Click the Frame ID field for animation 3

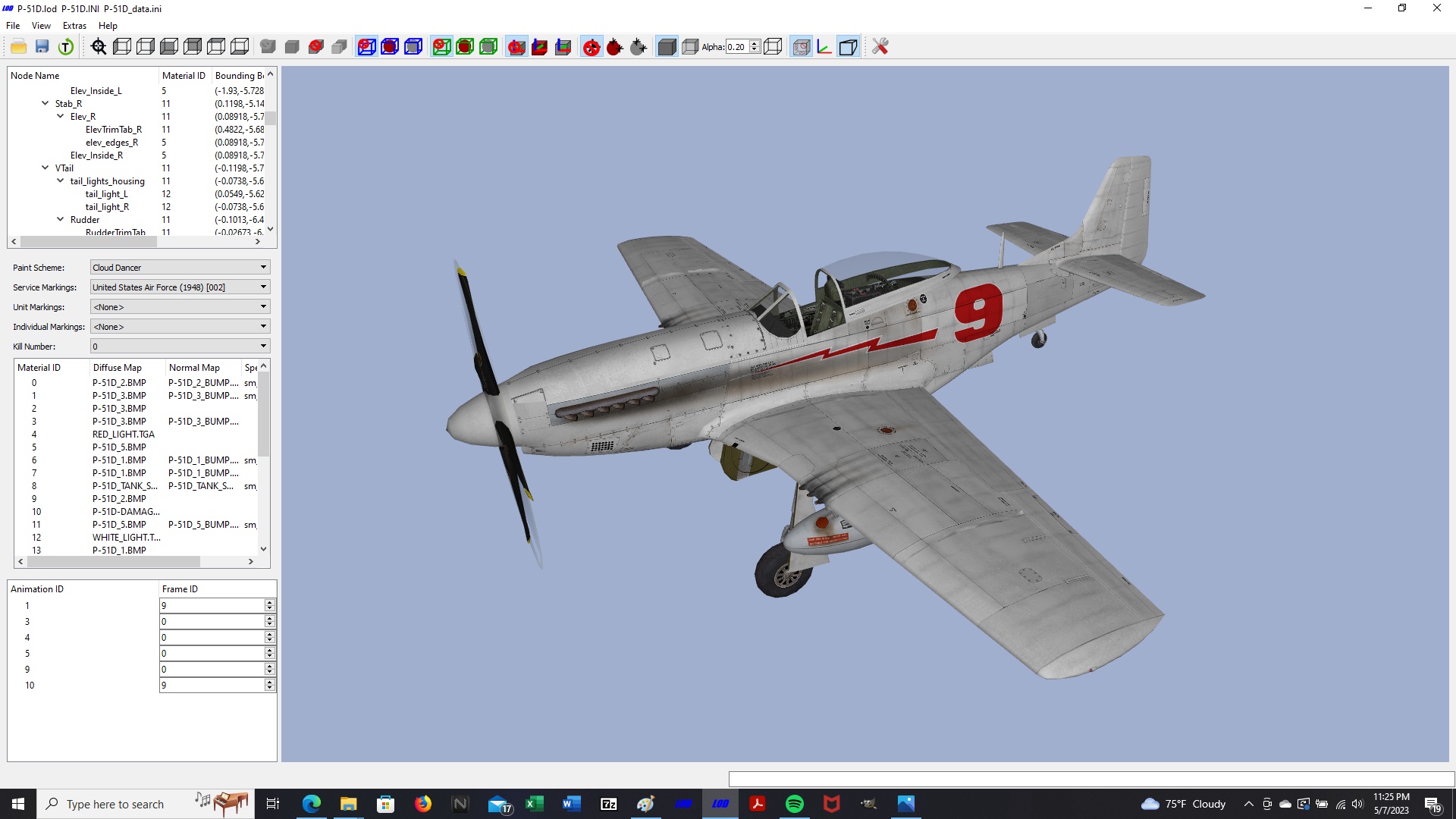click(212, 621)
